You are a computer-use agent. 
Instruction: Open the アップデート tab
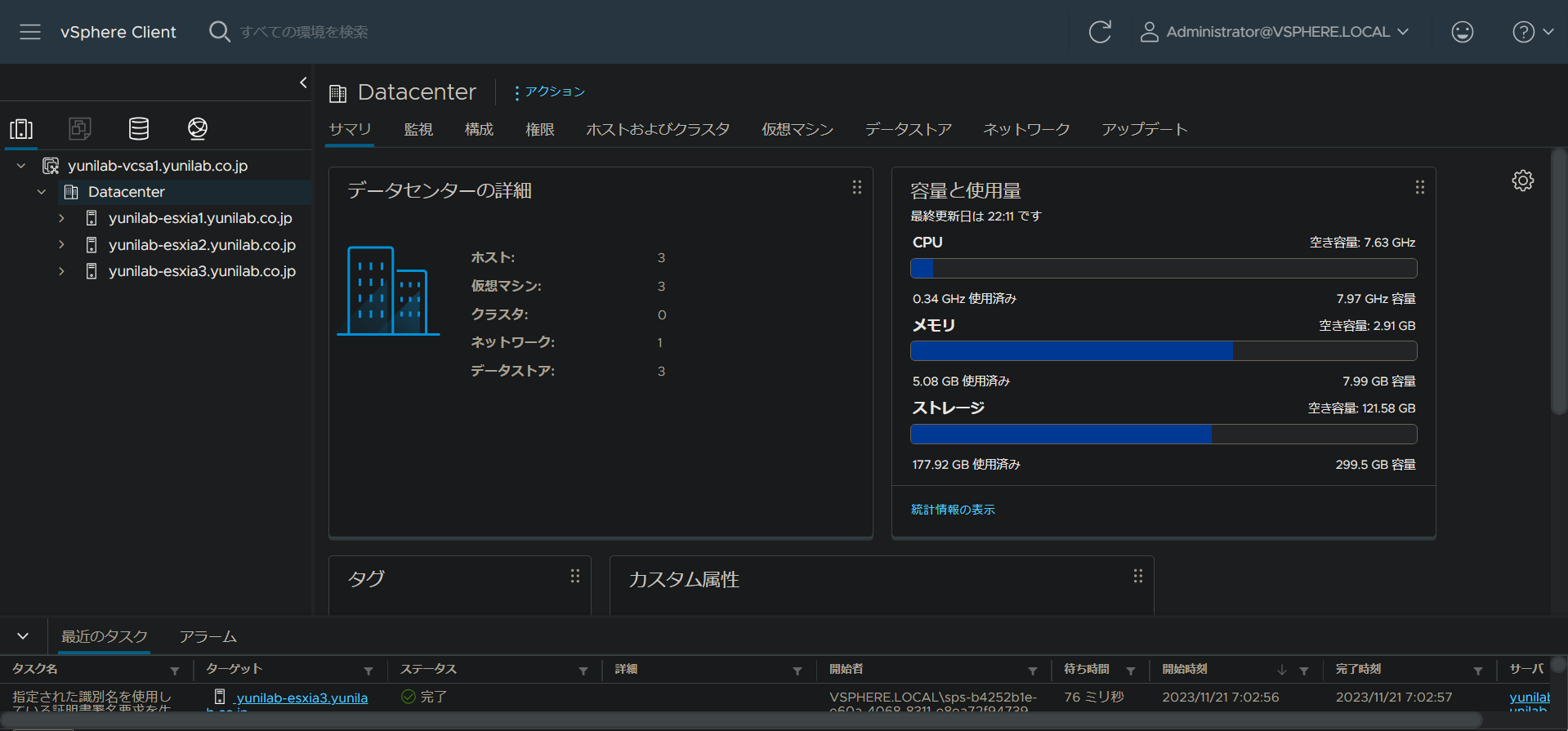[x=1144, y=129]
